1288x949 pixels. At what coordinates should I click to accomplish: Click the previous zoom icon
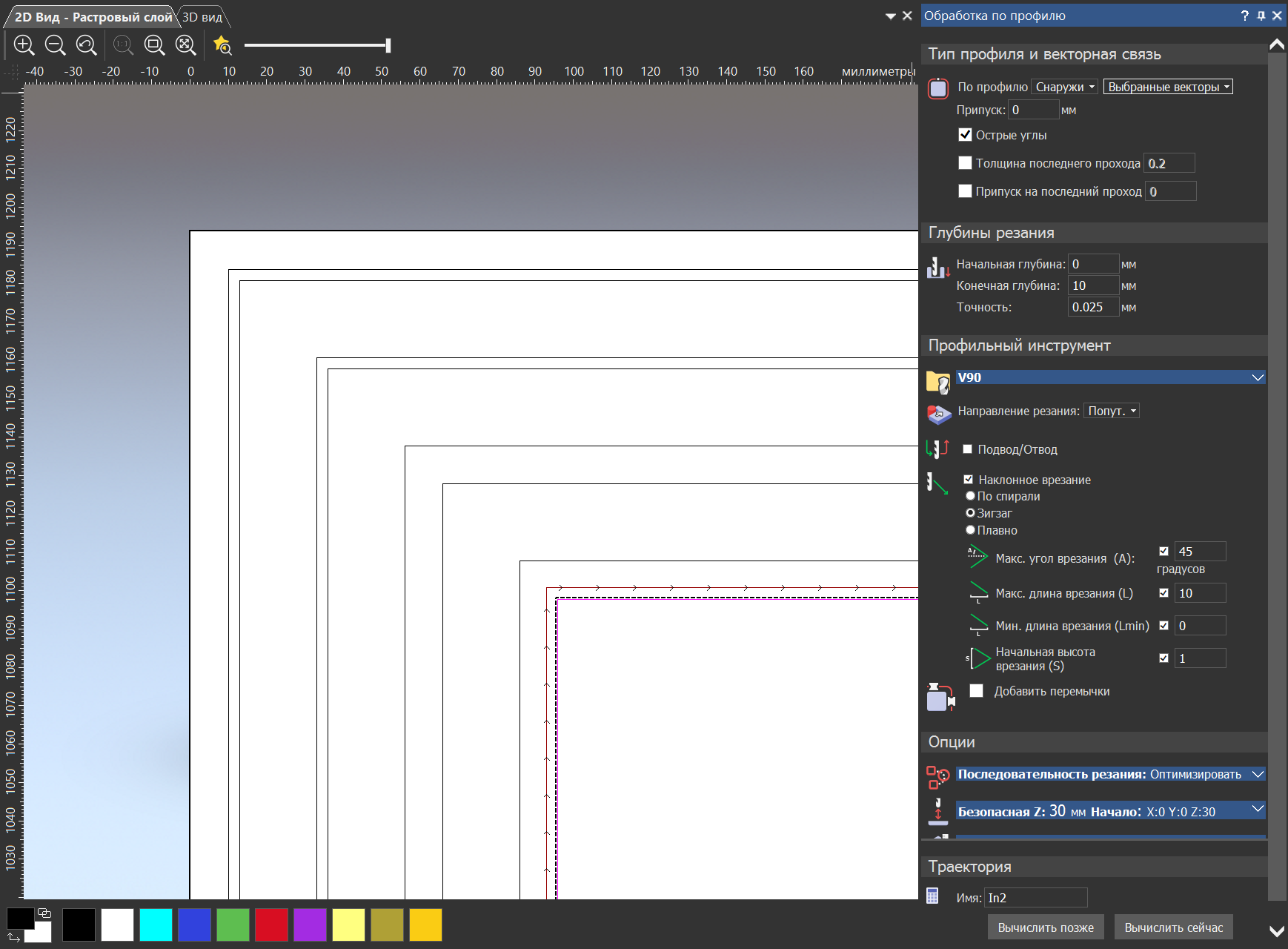87,45
